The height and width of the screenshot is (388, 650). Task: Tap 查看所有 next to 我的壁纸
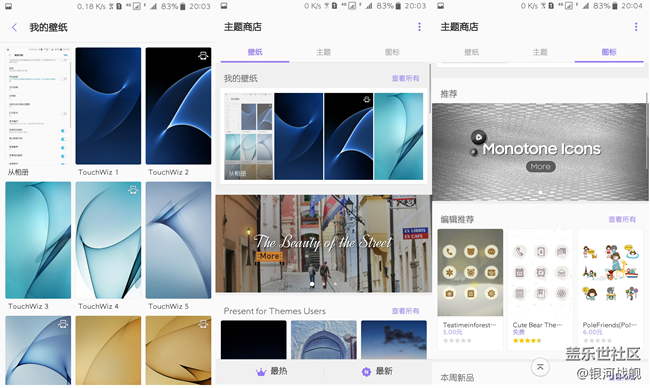click(405, 78)
